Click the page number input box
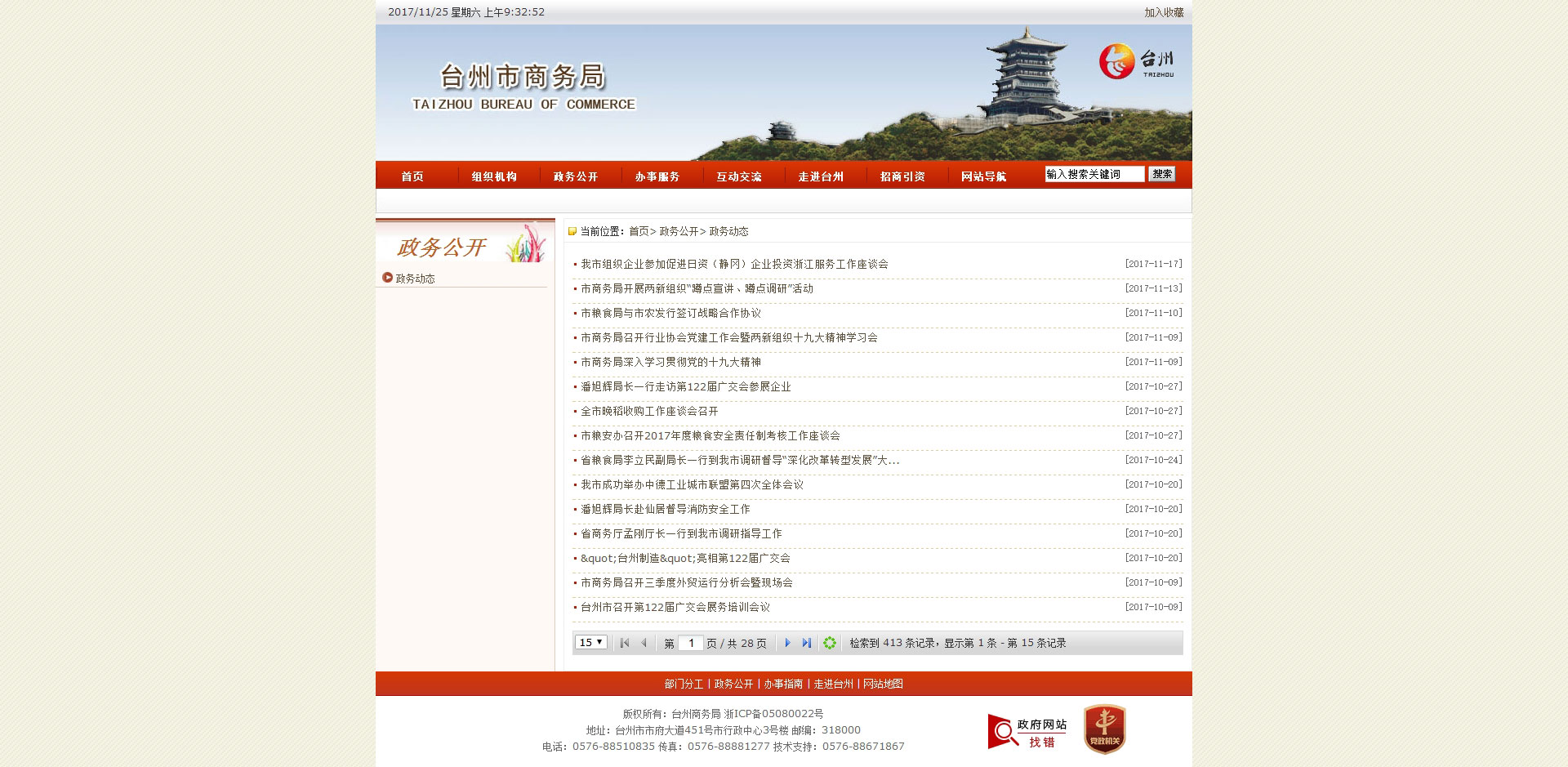The image size is (1568, 767). point(690,643)
